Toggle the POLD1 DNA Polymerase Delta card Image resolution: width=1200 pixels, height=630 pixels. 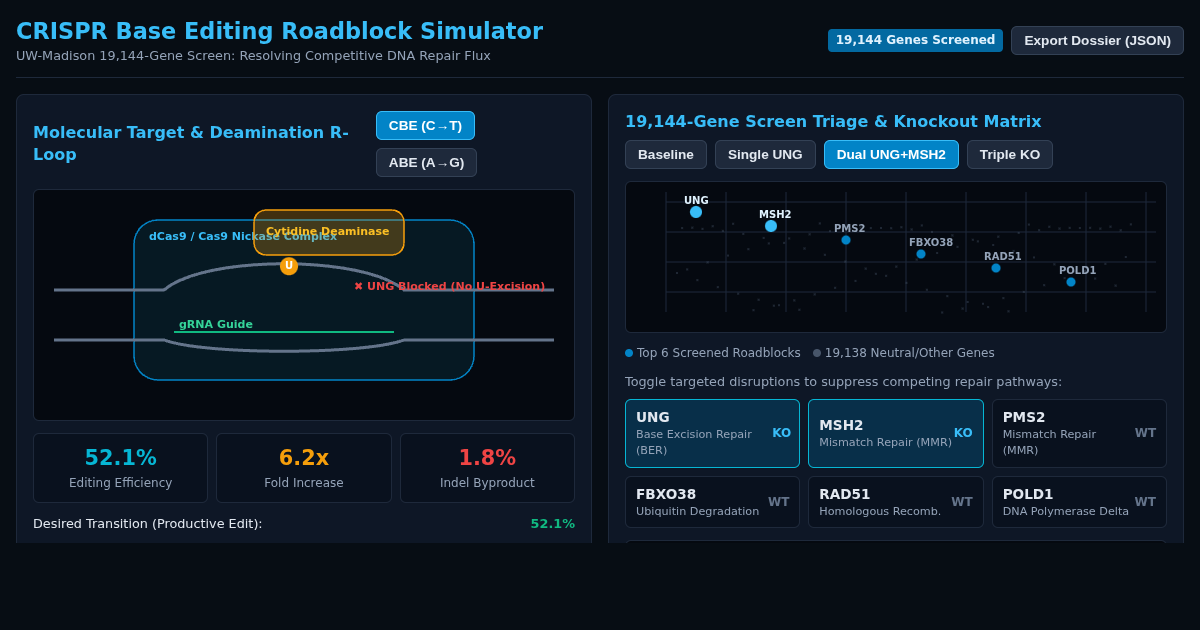[x=1079, y=502]
